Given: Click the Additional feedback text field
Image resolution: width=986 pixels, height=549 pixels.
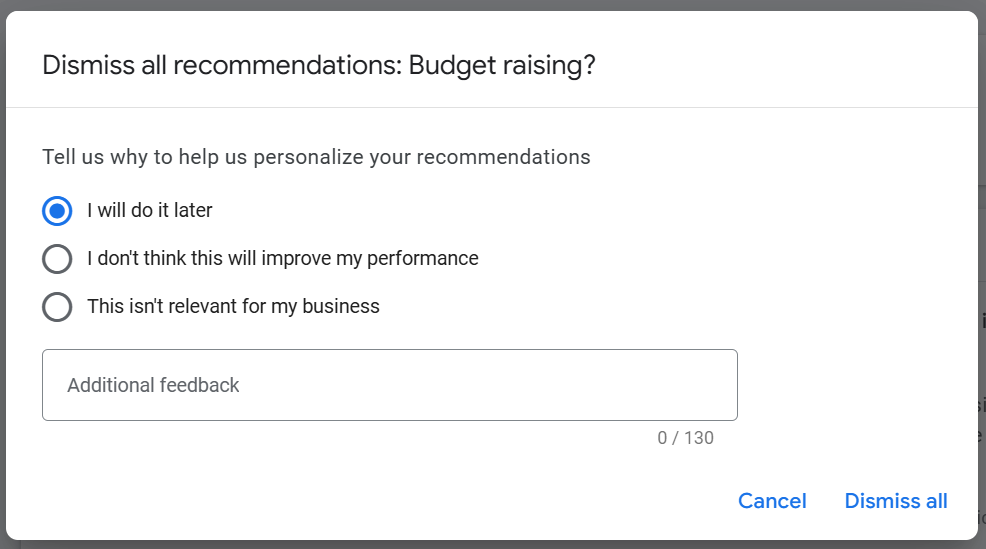Looking at the screenshot, I should point(389,385).
